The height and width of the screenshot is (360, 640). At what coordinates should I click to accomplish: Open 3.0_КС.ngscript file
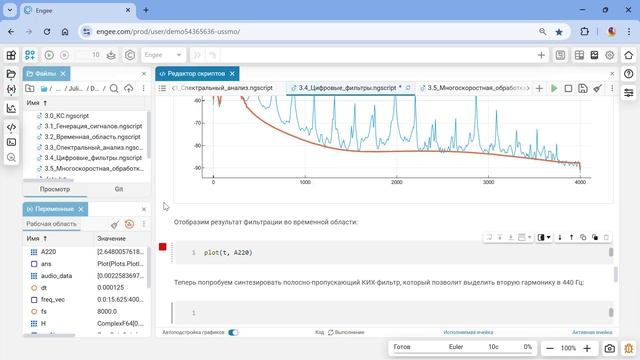pos(67,116)
